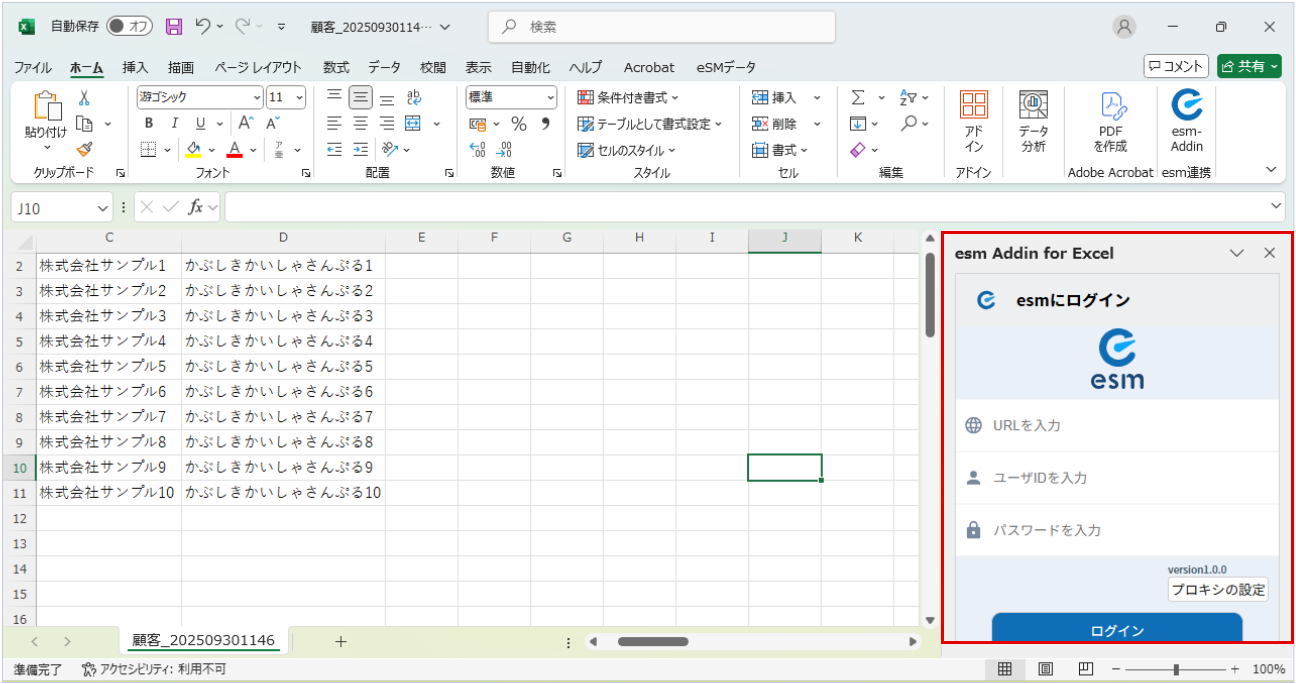The image size is (1296, 684).
Task: Switch to Page Break Preview icon
Action: (x=1085, y=669)
